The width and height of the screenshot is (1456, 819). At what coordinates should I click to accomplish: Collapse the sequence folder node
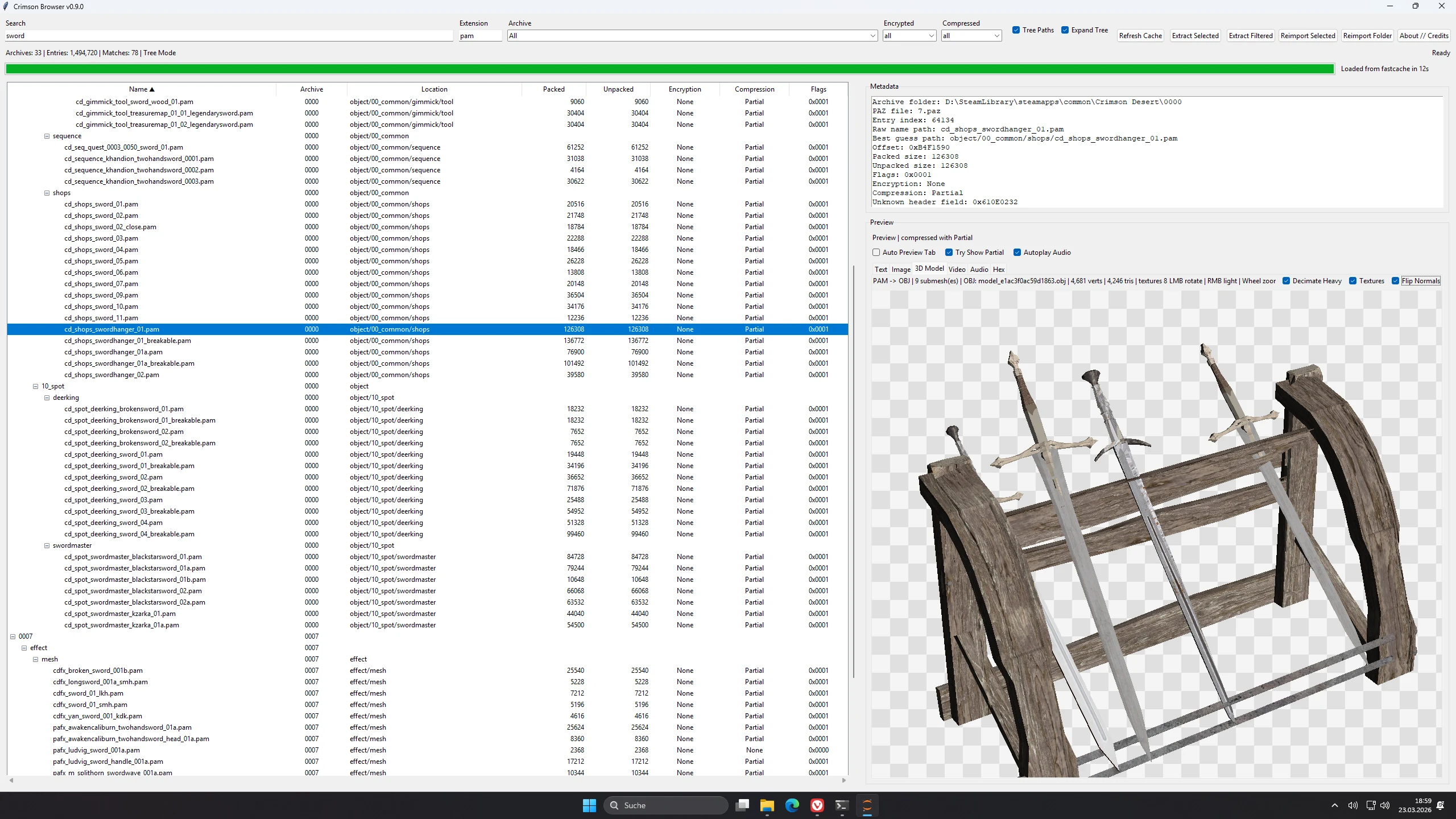pos(47,136)
